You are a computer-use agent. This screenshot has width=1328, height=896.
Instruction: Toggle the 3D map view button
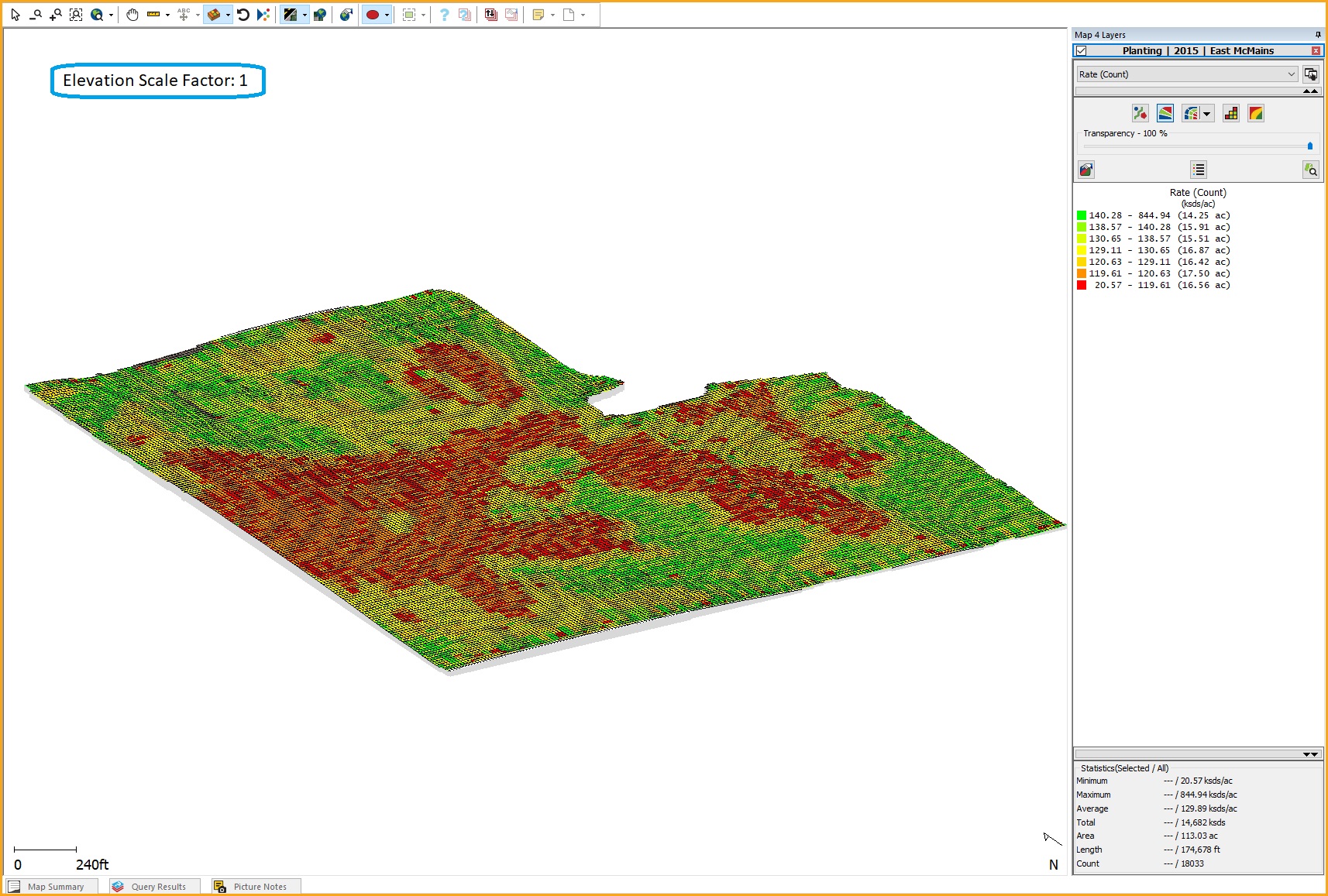[214, 15]
